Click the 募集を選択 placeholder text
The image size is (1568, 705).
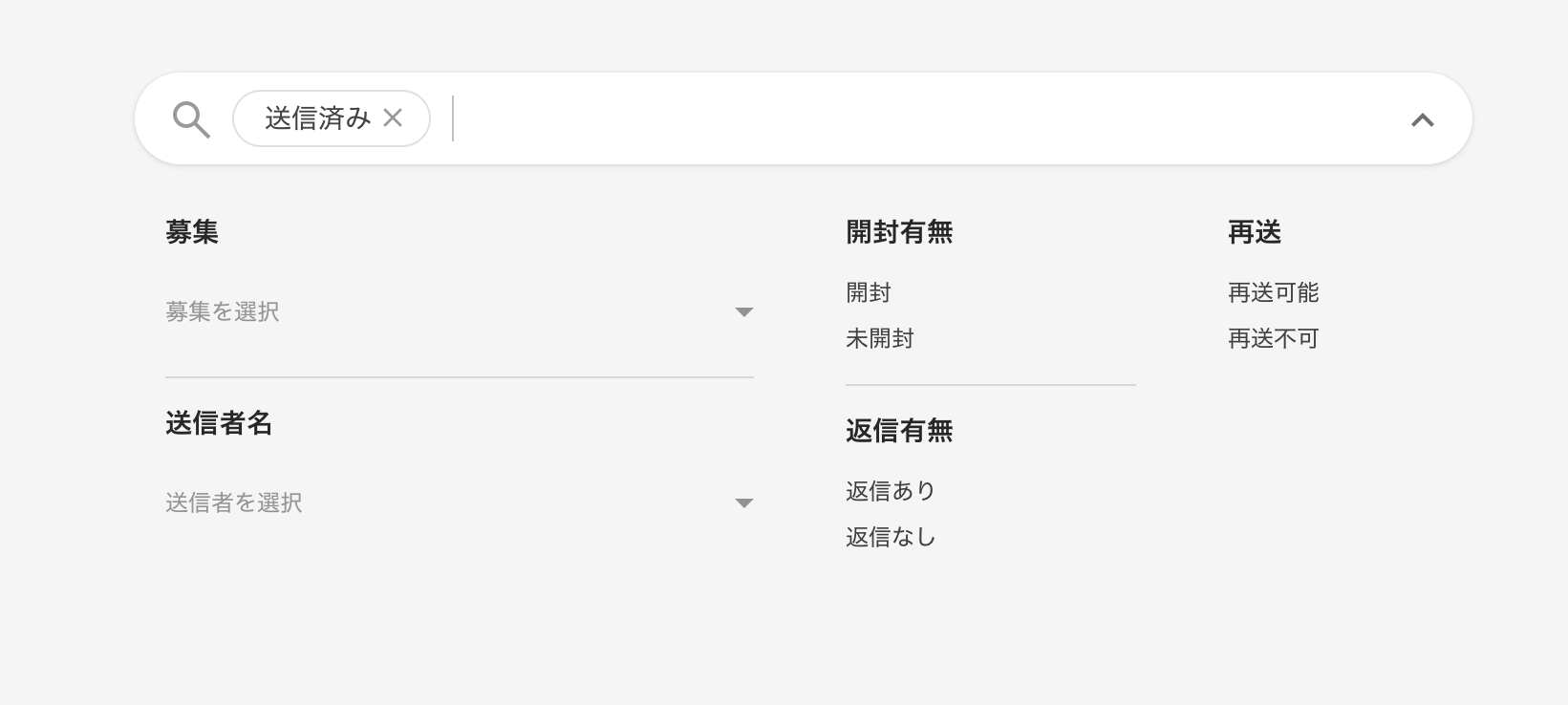(x=223, y=311)
